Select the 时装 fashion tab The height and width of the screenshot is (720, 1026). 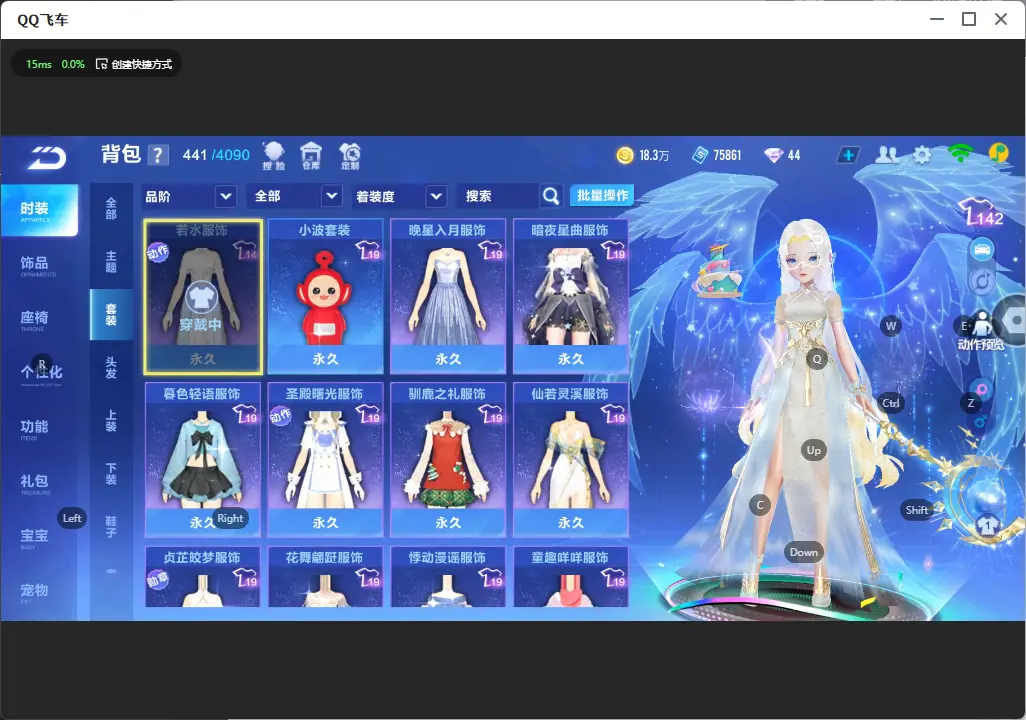pyautogui.click(x=39, y=210)
